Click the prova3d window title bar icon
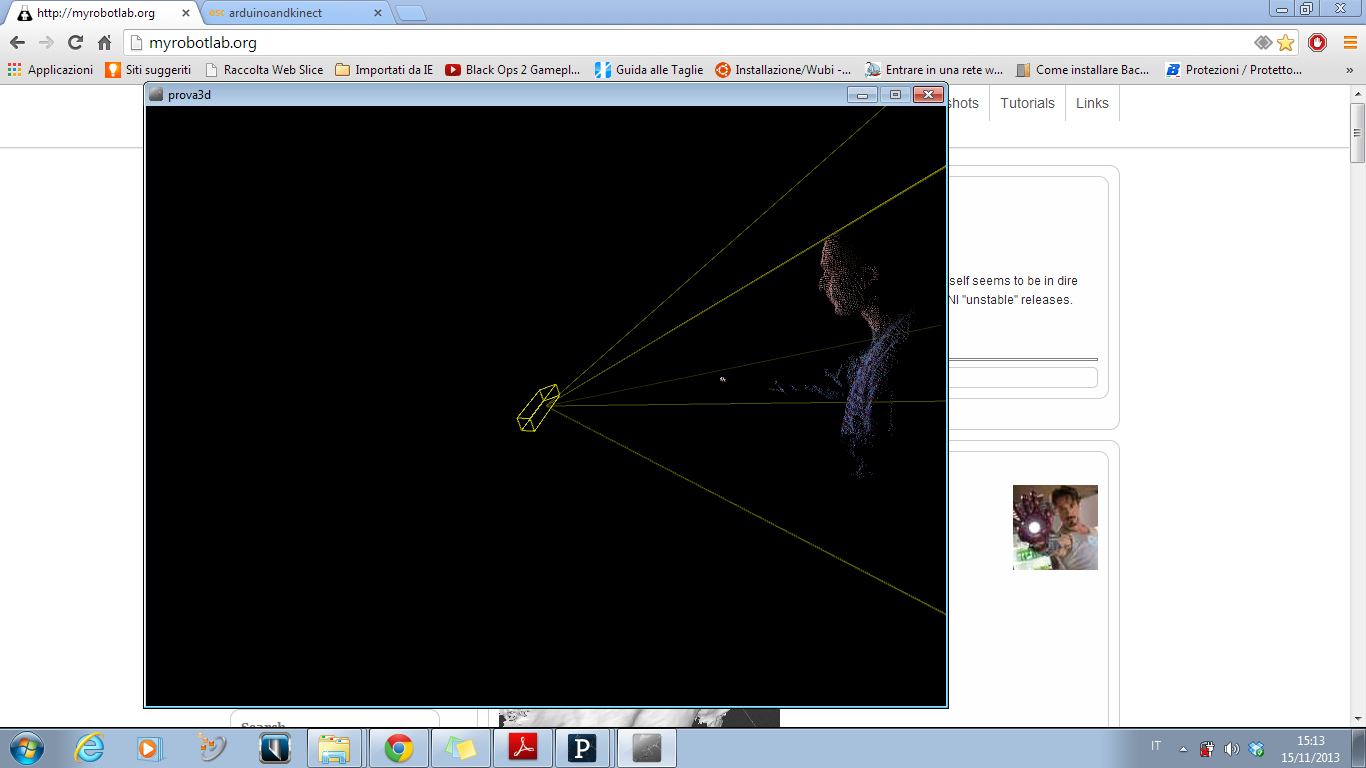 pyautogui.click(x=156, y=95)
